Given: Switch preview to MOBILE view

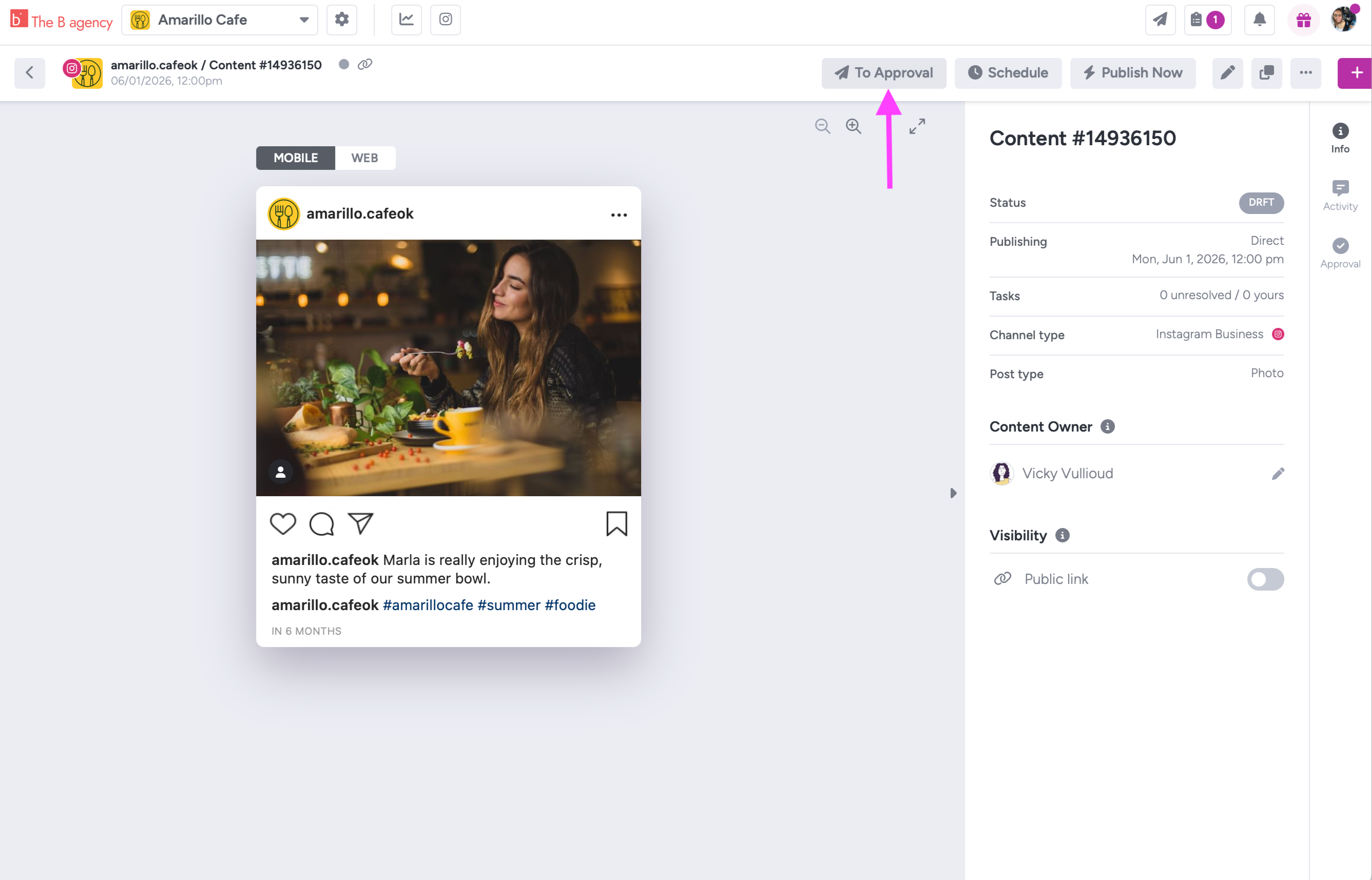Looking at the screenshot, I should pos(296,158).
